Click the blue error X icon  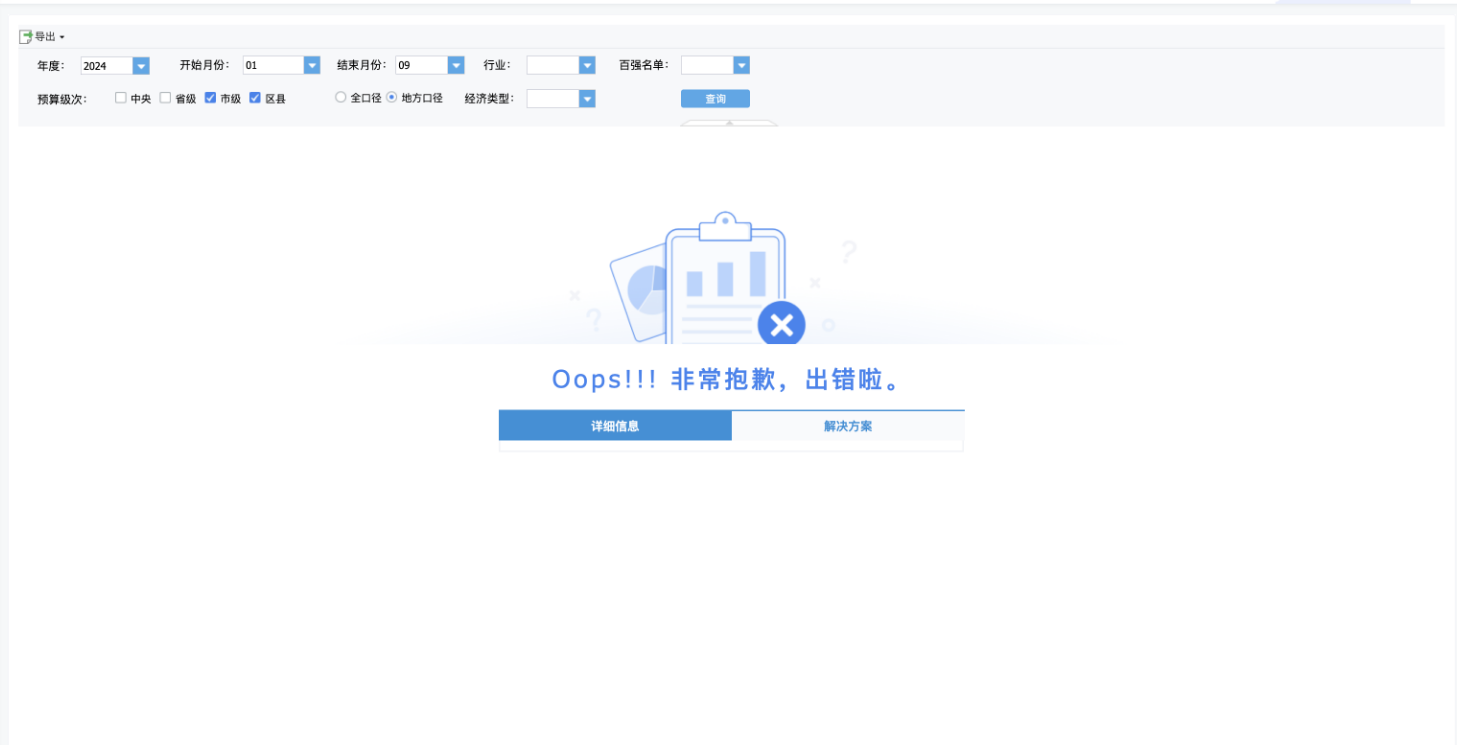[781, 324]
